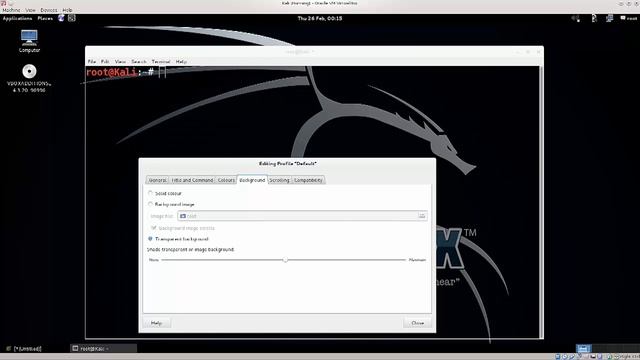Click the browse icon in Image file field
640x360 pixels.
422,216
